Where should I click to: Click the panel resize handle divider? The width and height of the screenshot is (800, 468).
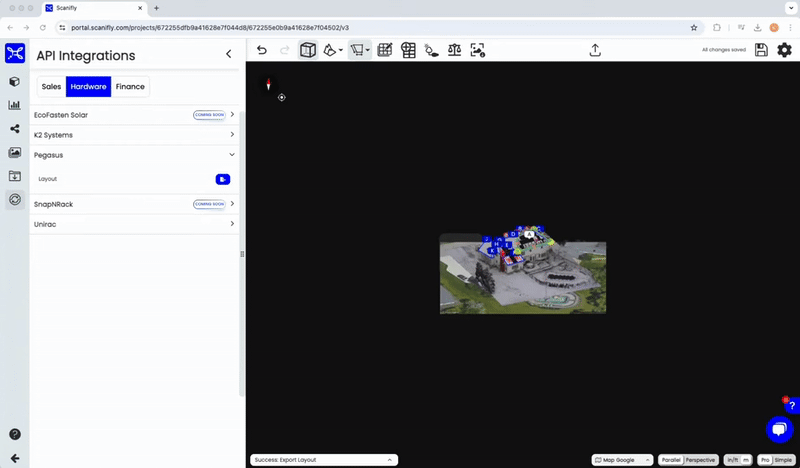pos(242,254)
